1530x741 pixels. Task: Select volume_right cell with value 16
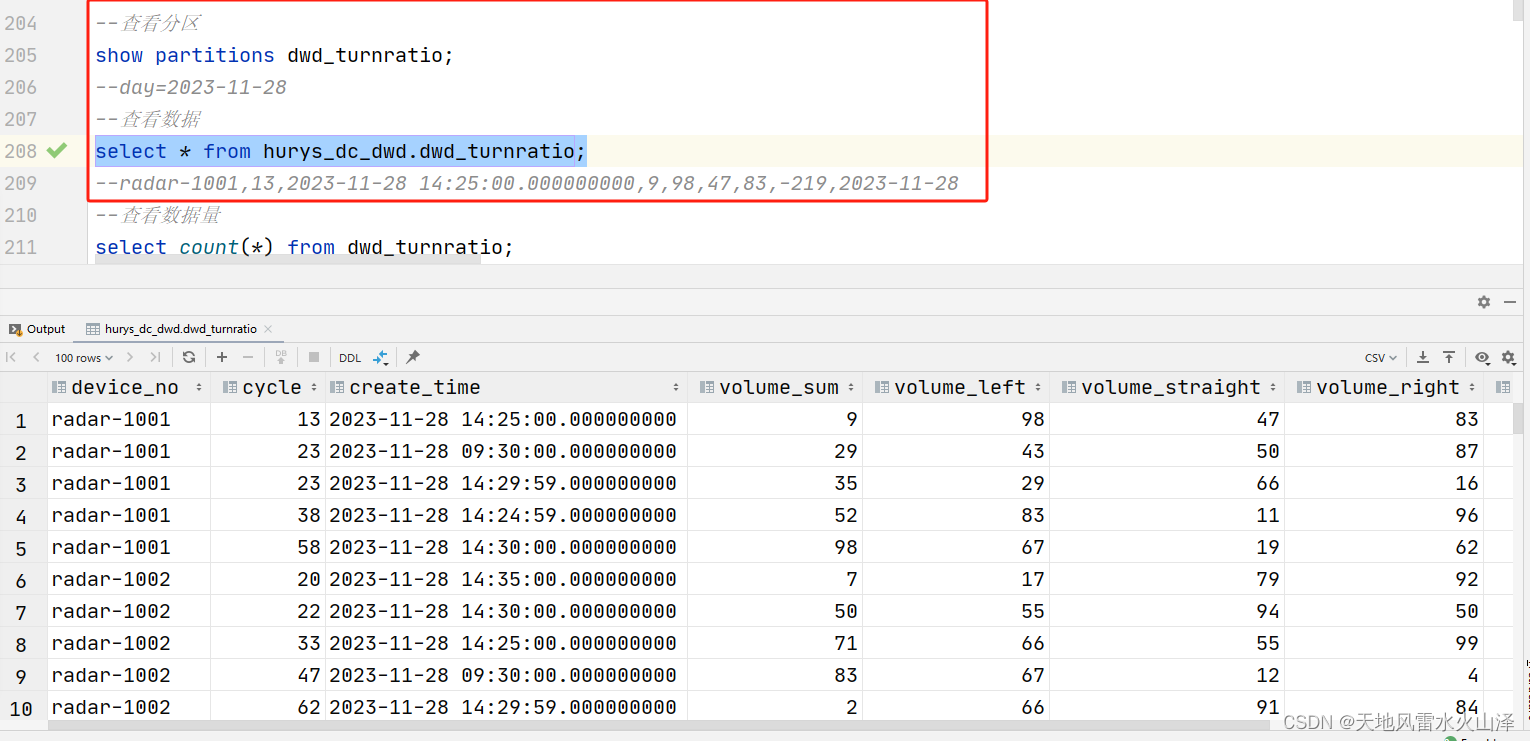(1385, 484)
